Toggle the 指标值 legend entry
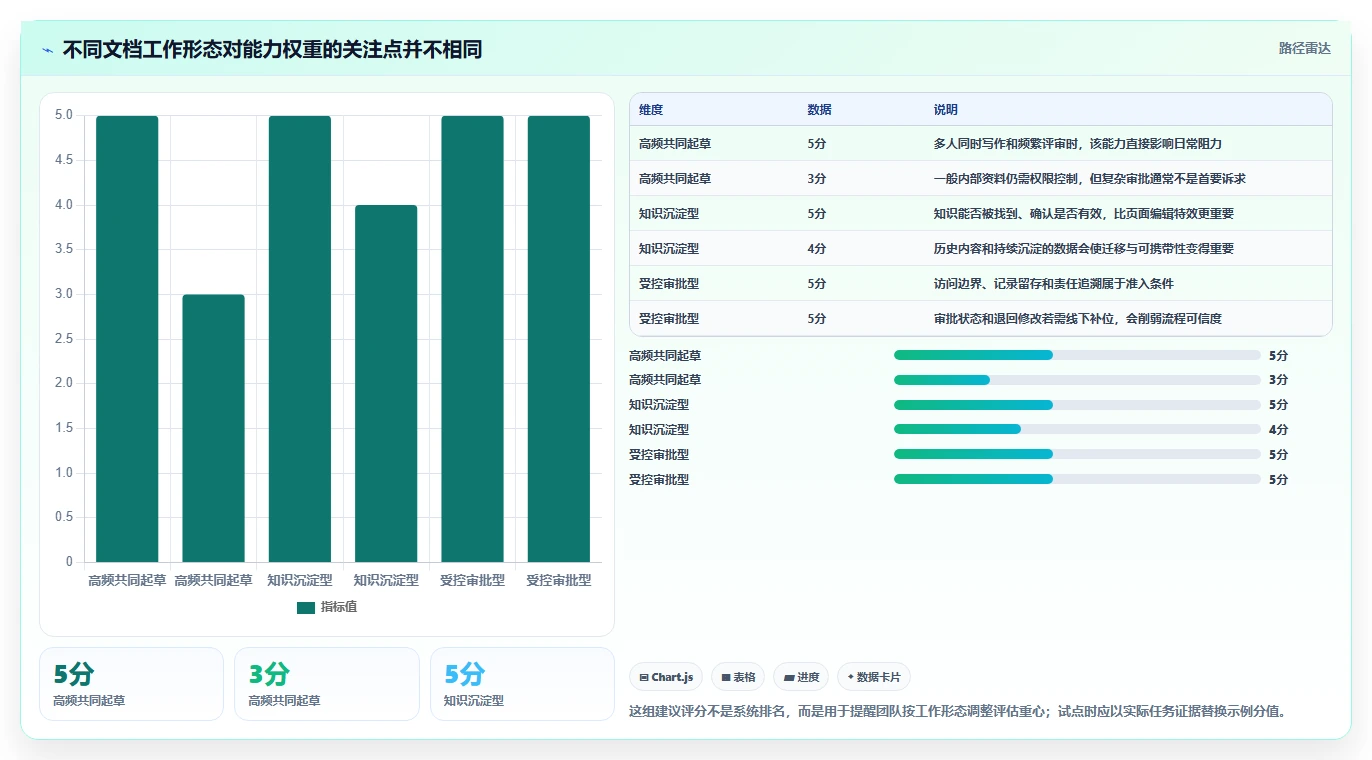 (327, 607)
